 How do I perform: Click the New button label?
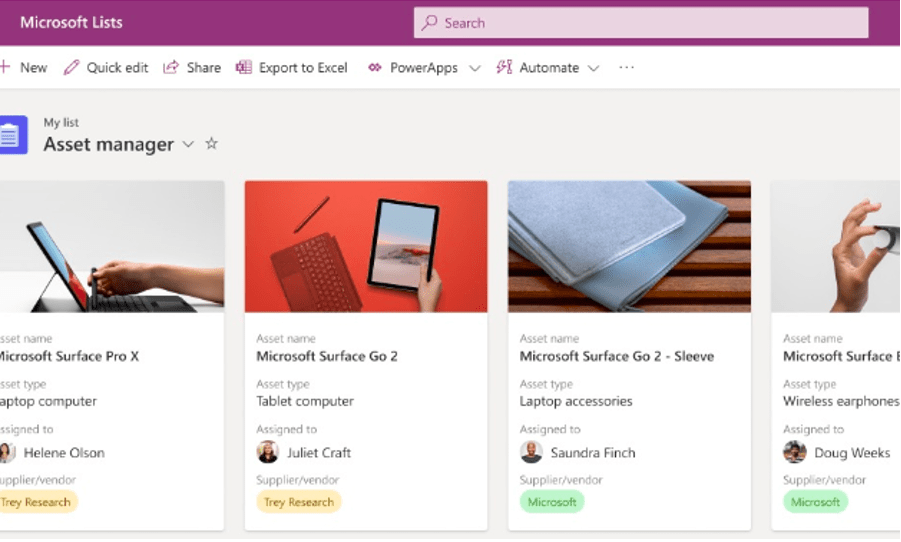tap(33, 68)
